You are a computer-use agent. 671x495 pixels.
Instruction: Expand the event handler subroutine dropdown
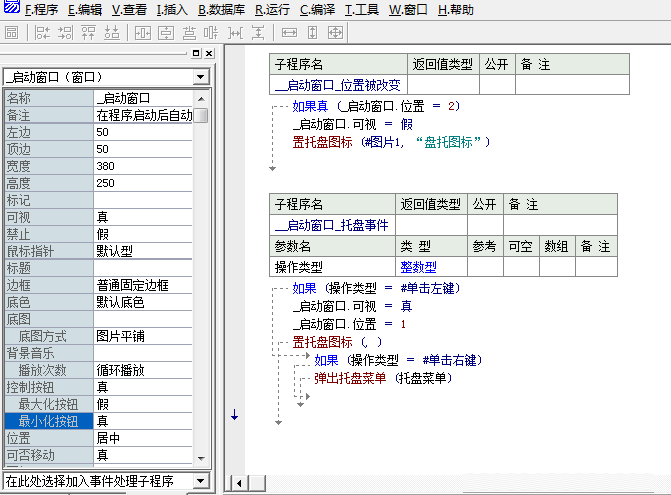[200, 481]
